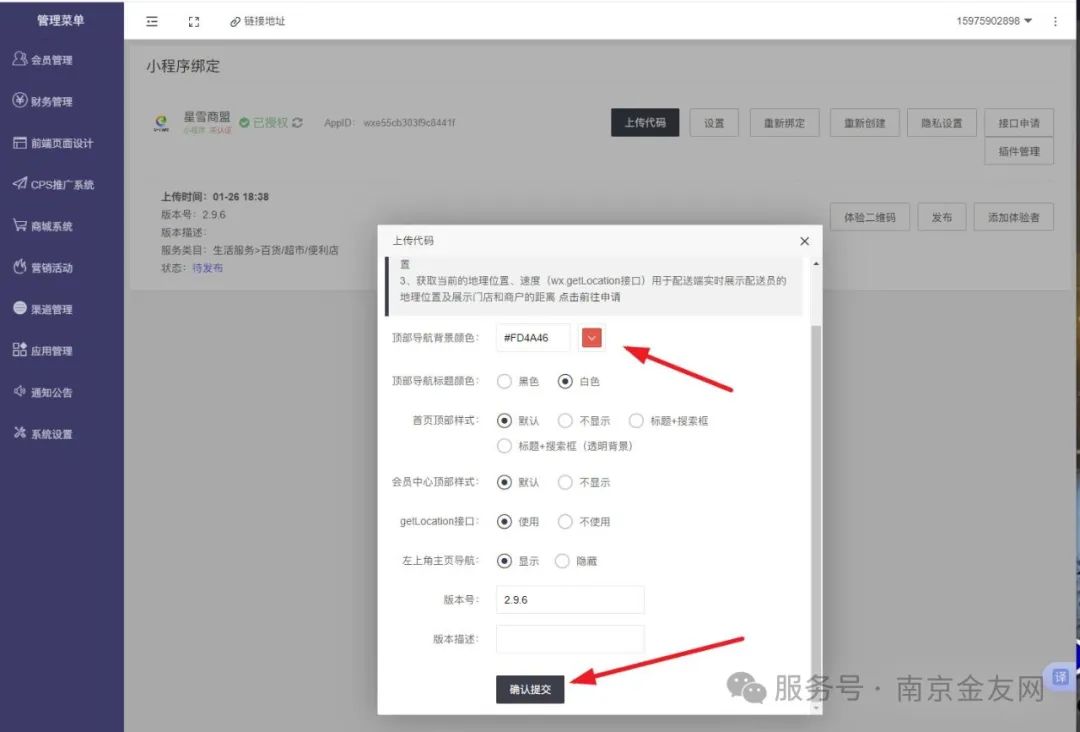
Task: Open the color picker dropdown beside the swatch
Action: pos(592,338)
